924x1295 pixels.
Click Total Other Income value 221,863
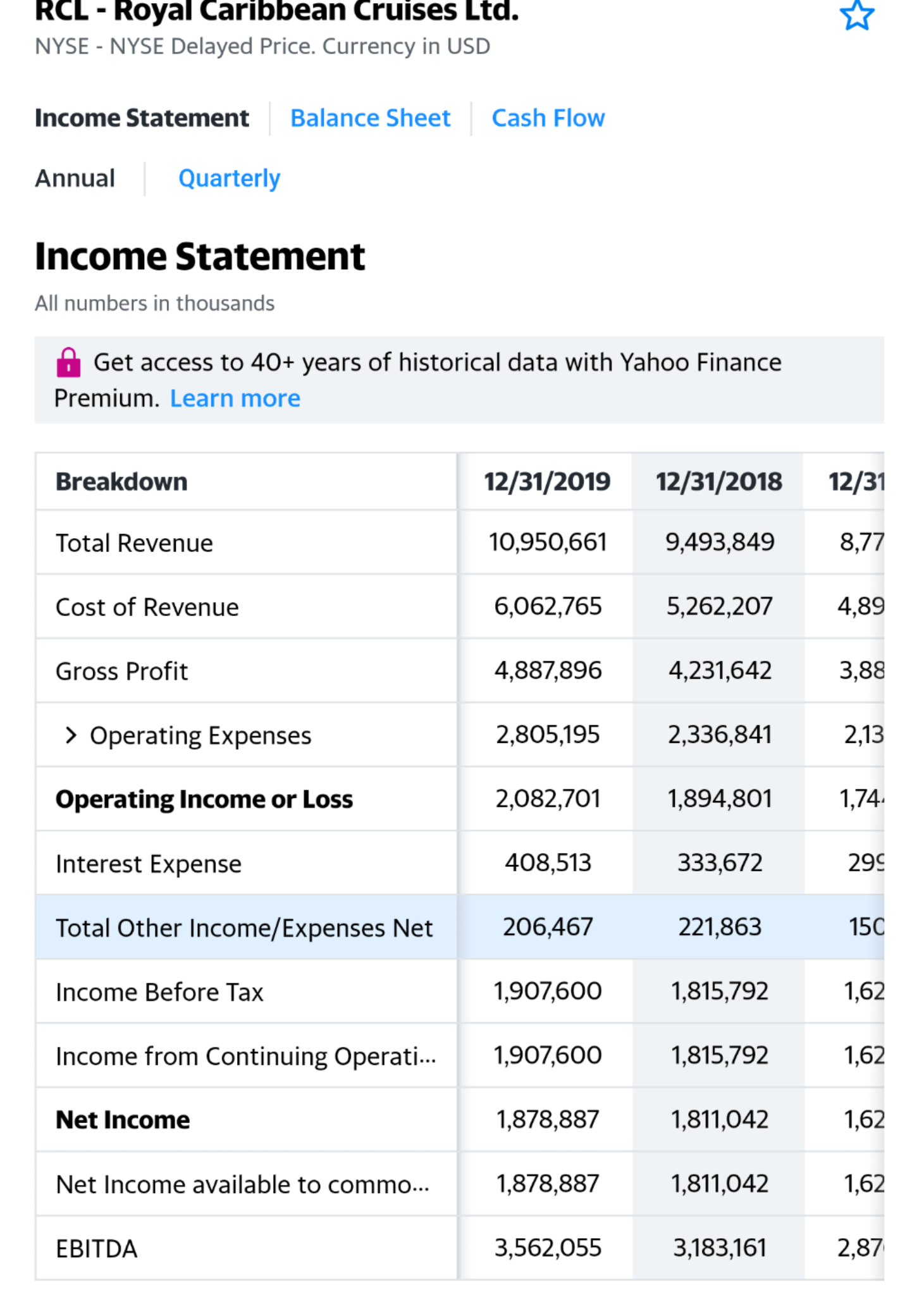(720, 927)
